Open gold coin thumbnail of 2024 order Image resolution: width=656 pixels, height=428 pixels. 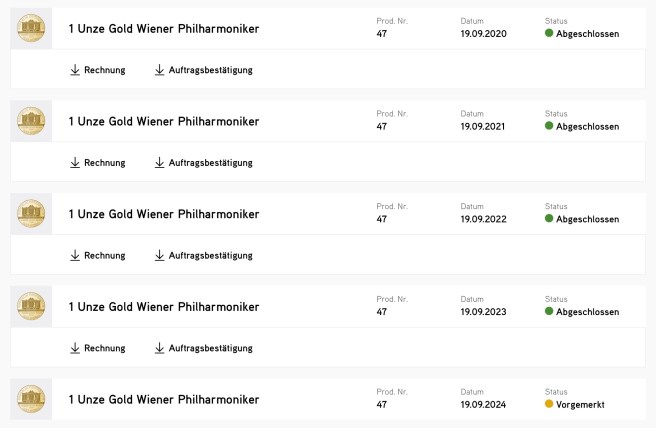[x=31, y=400]
